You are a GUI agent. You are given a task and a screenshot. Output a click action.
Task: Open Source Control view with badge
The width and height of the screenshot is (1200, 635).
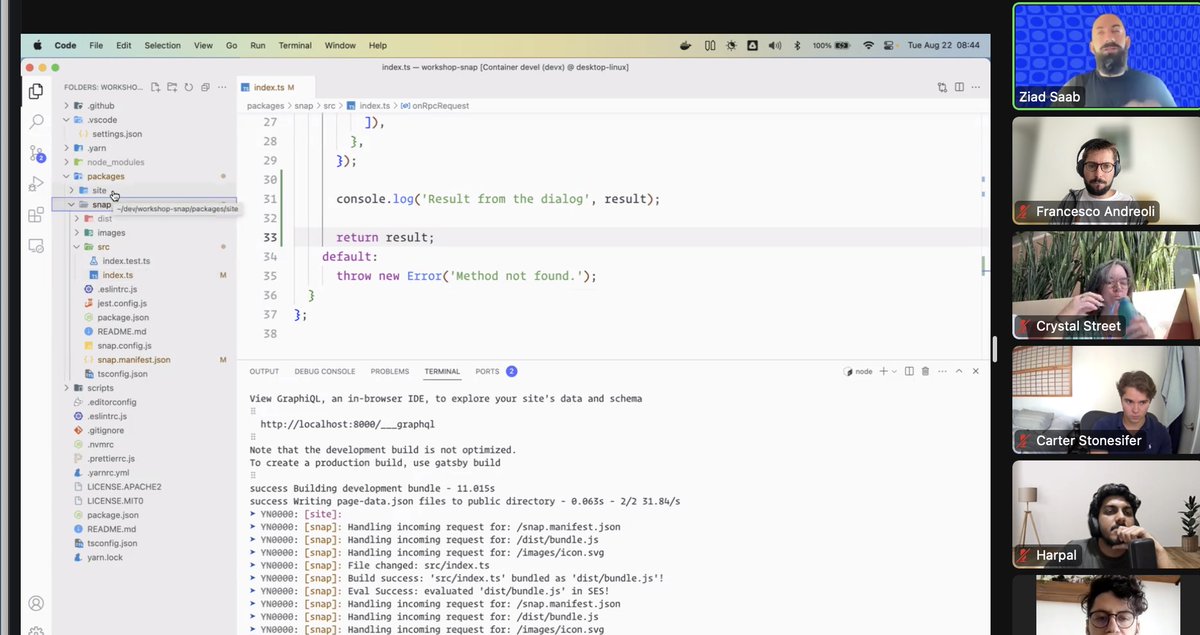[x=36, y=154]
